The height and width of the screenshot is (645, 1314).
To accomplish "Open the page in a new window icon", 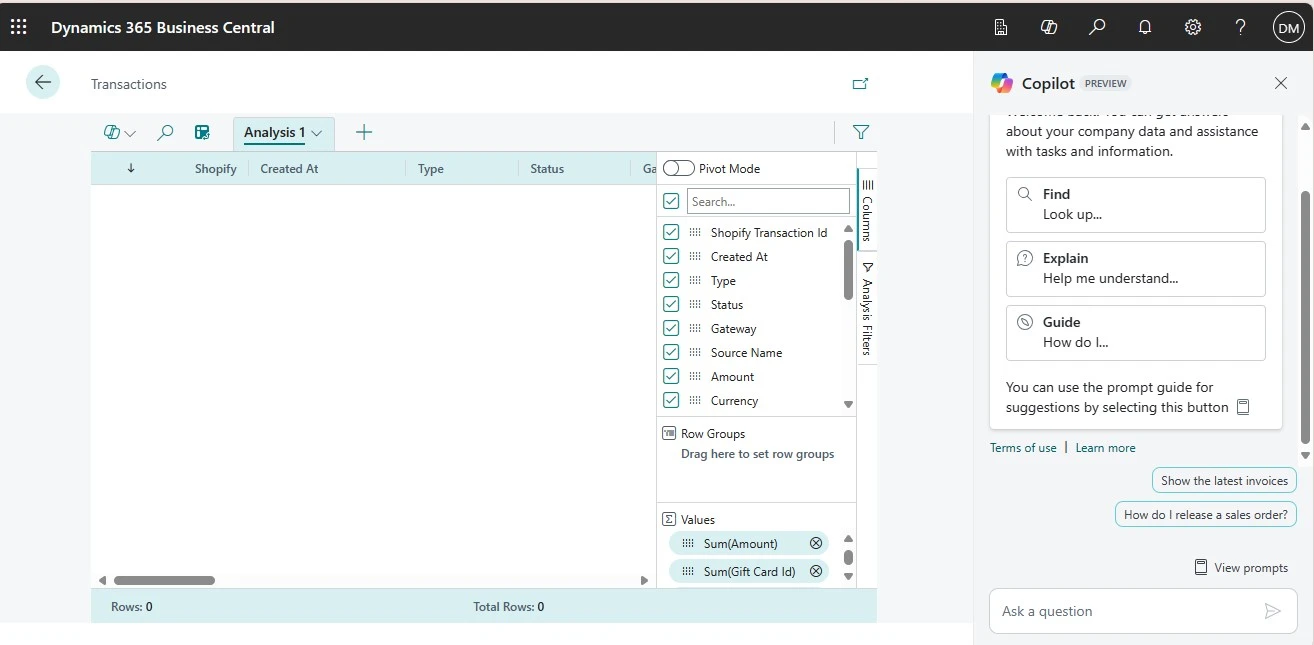I will pos(860,84).
